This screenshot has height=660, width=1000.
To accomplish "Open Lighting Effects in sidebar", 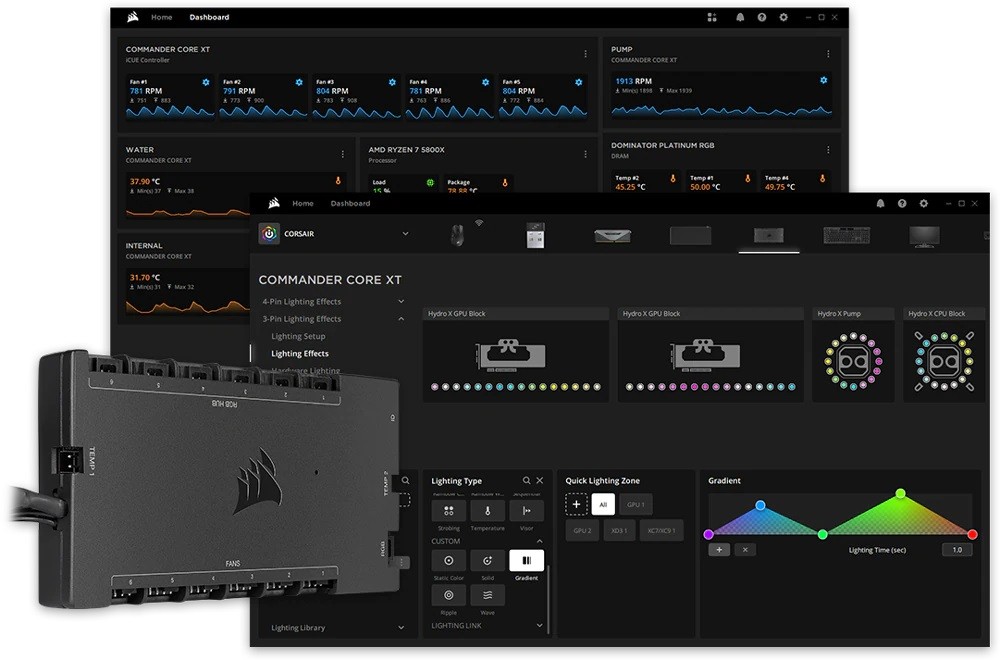I will 300,353.
